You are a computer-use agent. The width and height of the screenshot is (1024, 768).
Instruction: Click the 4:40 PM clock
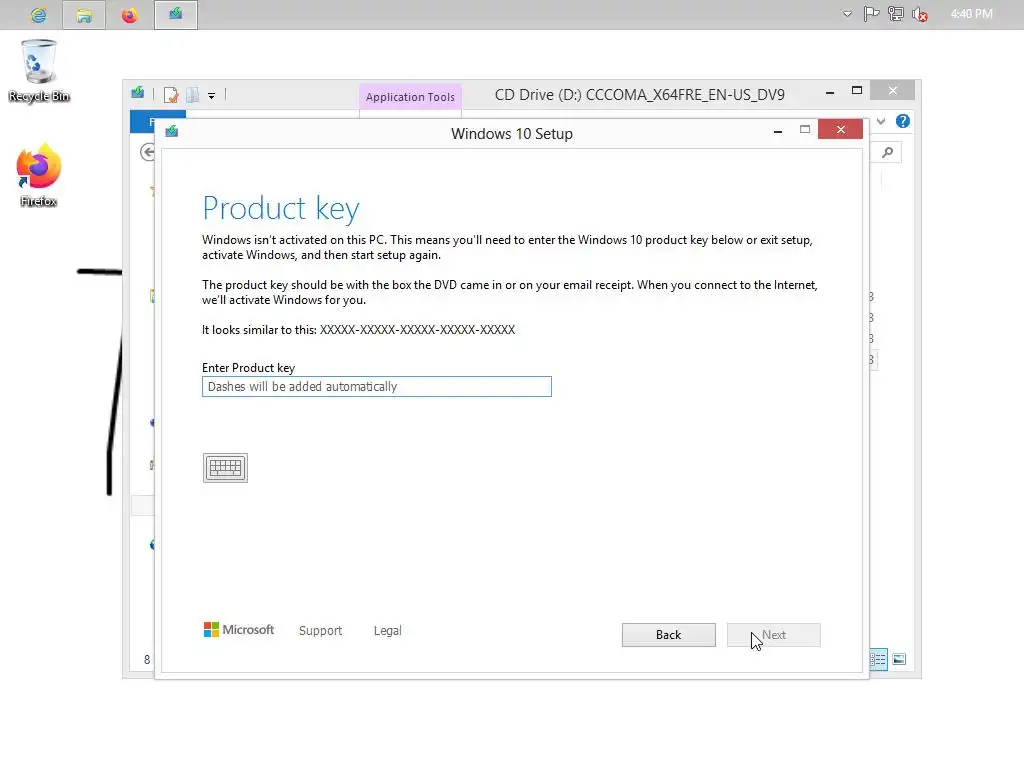tap(972, 14)
